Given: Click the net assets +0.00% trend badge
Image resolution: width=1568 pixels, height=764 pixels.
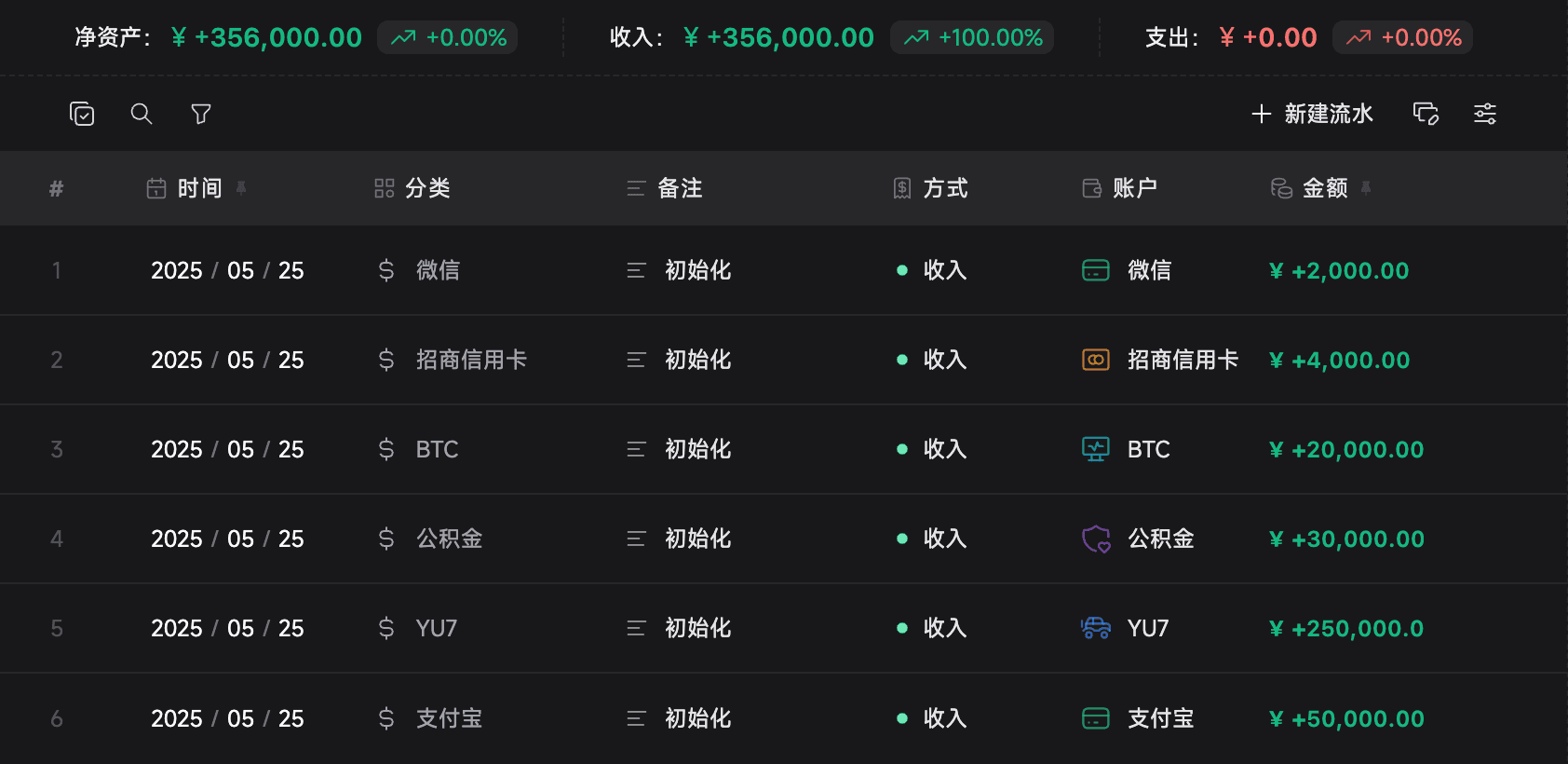Looking at the screenshot, I should pos(448,37).
